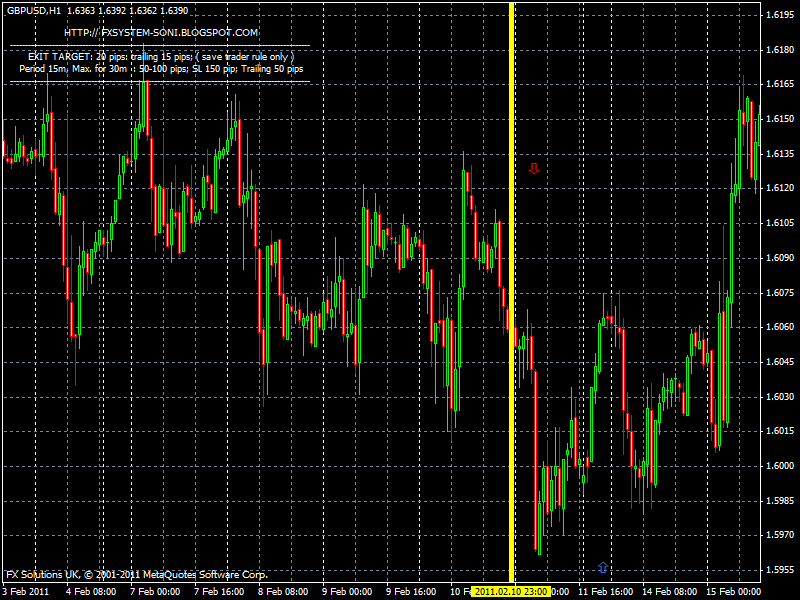Click the red down arrow sell signal

coord(534,169)
